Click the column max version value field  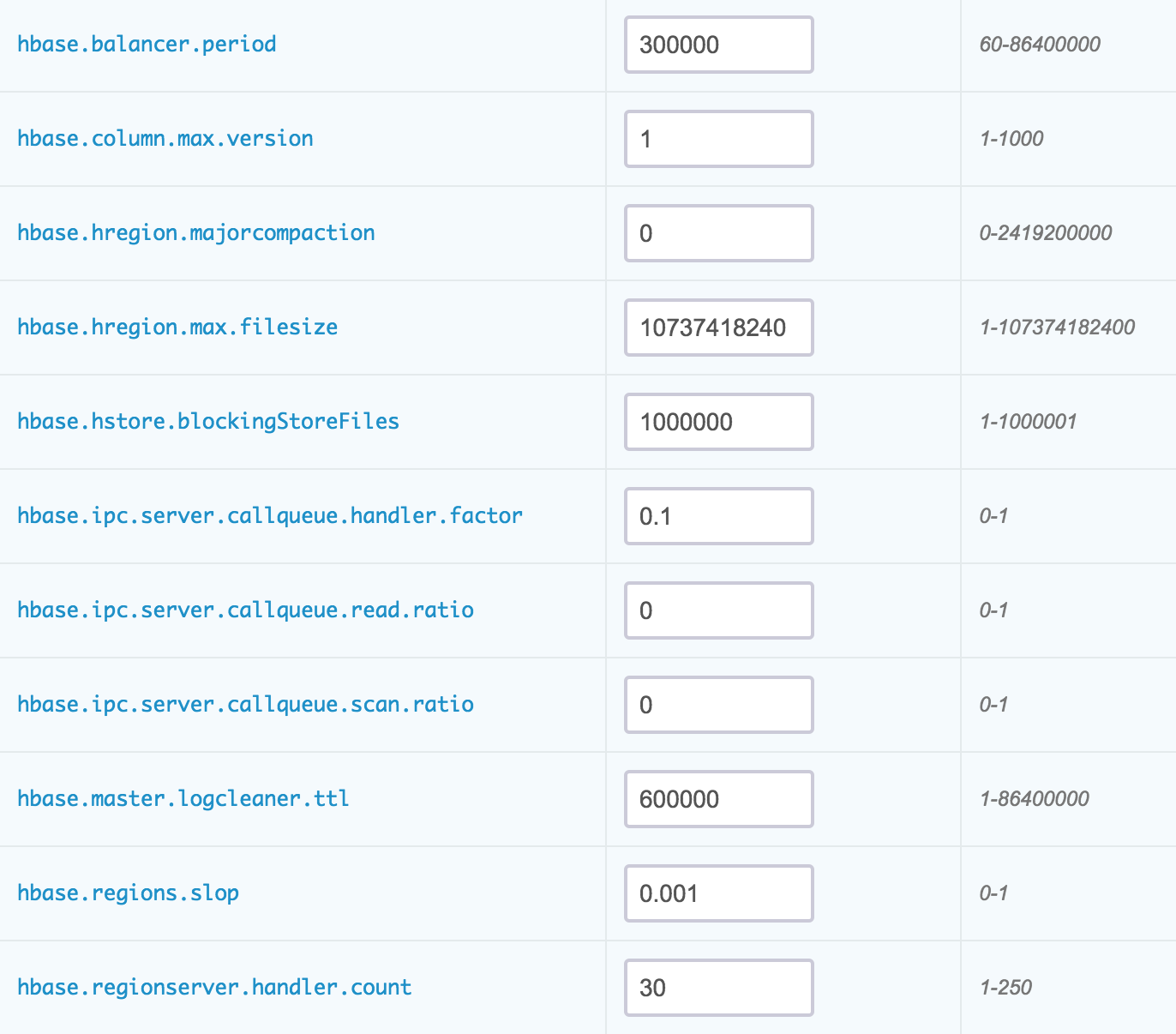coord(718,139)
